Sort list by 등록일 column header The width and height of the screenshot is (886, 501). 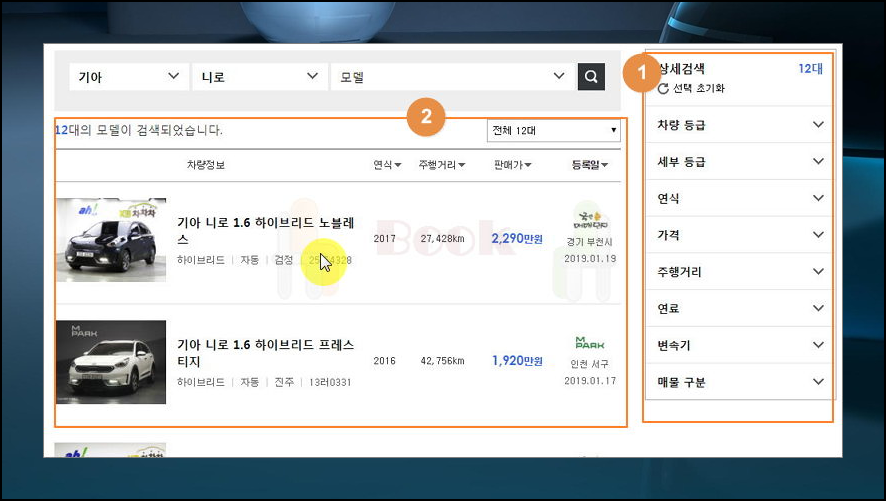589,165
